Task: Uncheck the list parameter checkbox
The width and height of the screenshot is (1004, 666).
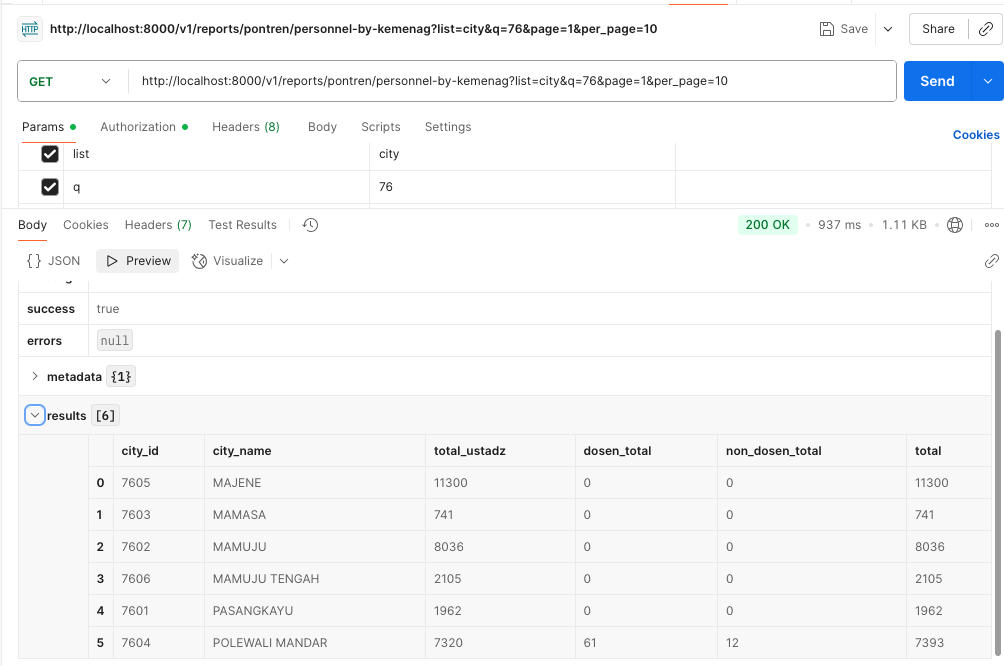Action: pyautogui.click(x=50, y=154)
